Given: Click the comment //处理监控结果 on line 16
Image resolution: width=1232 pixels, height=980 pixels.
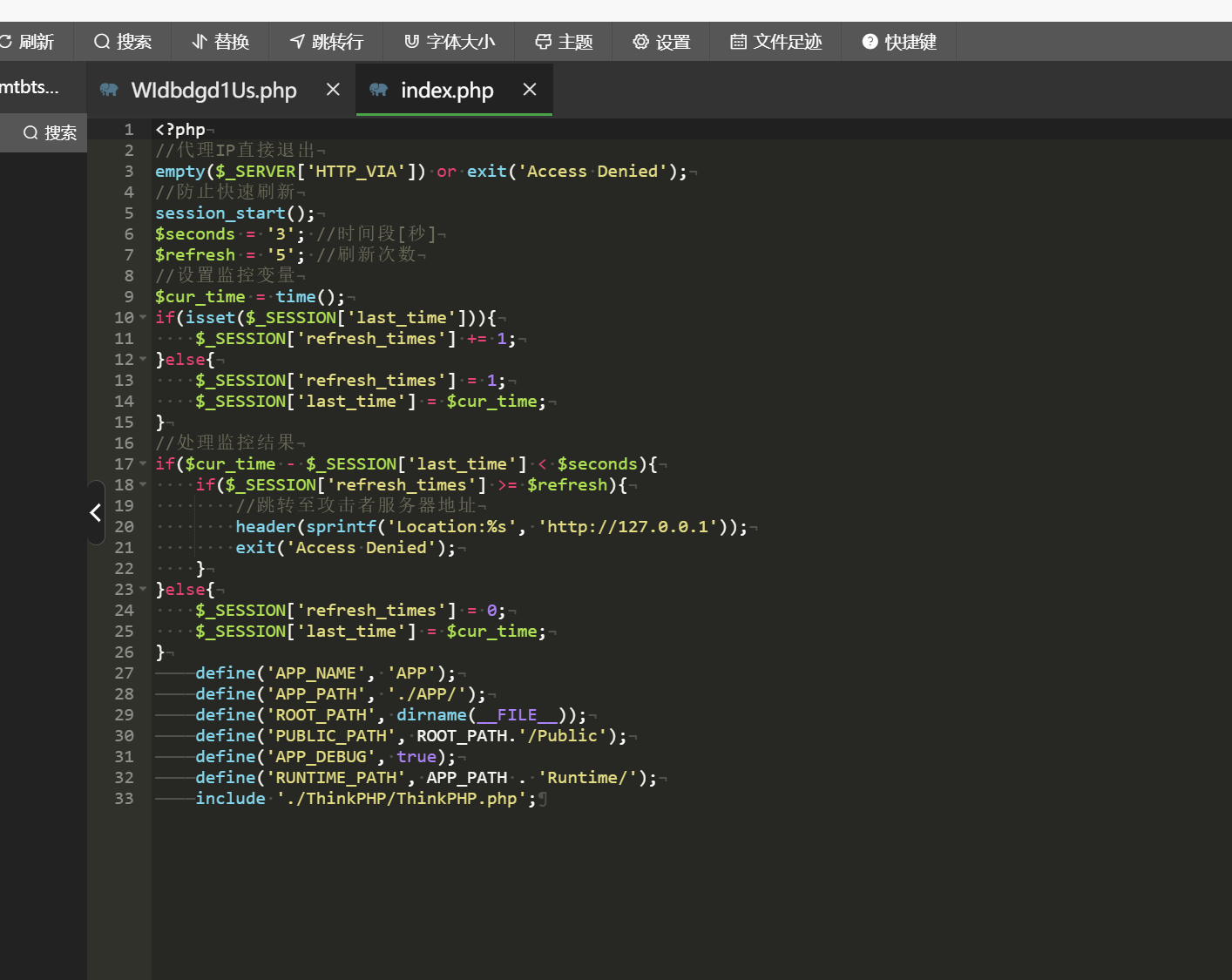Looking at the screenshot, I should tap(226, 443).
